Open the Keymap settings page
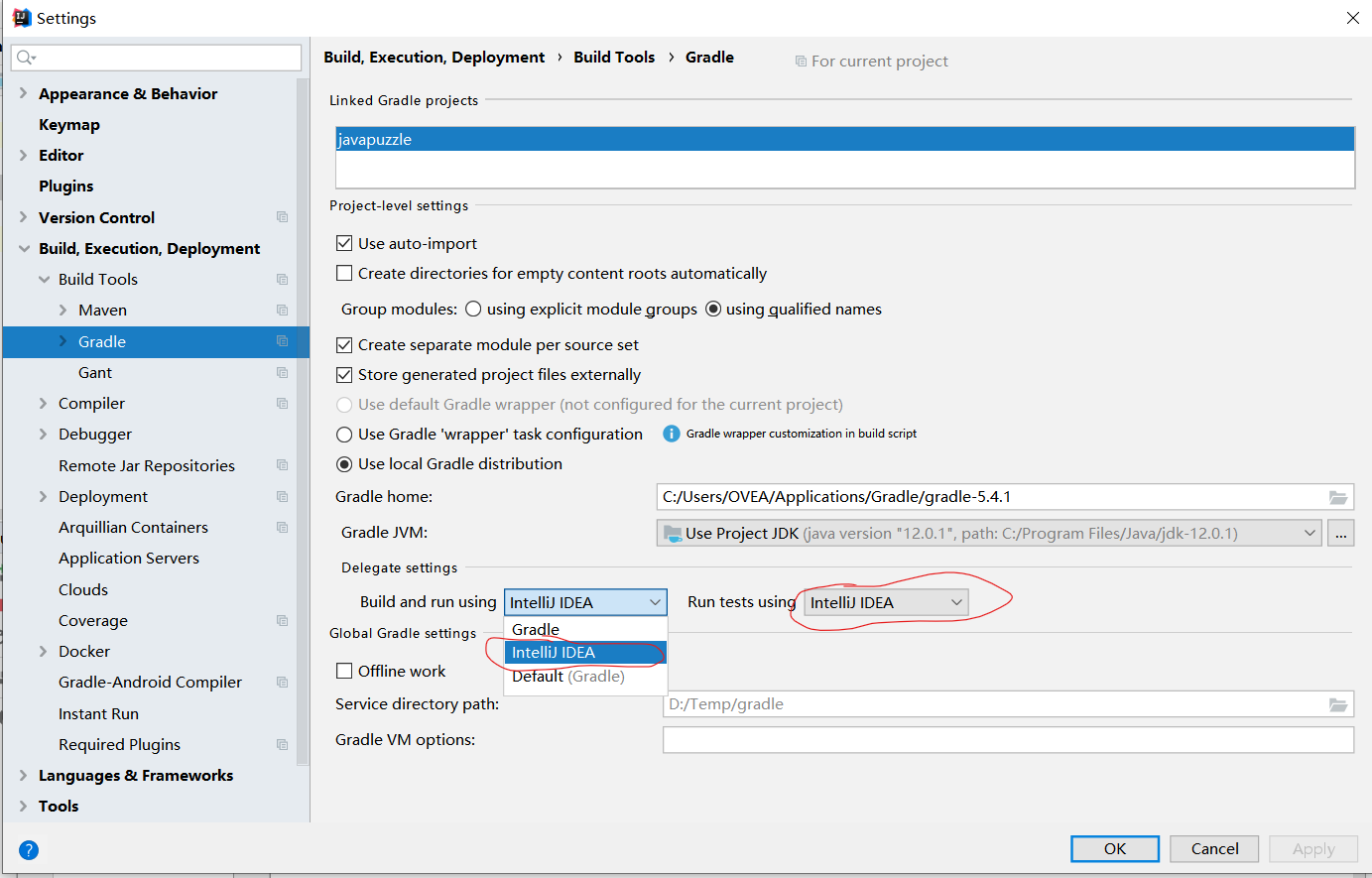The height and width of the screenshot is (878, 1372). coord(69,124)
